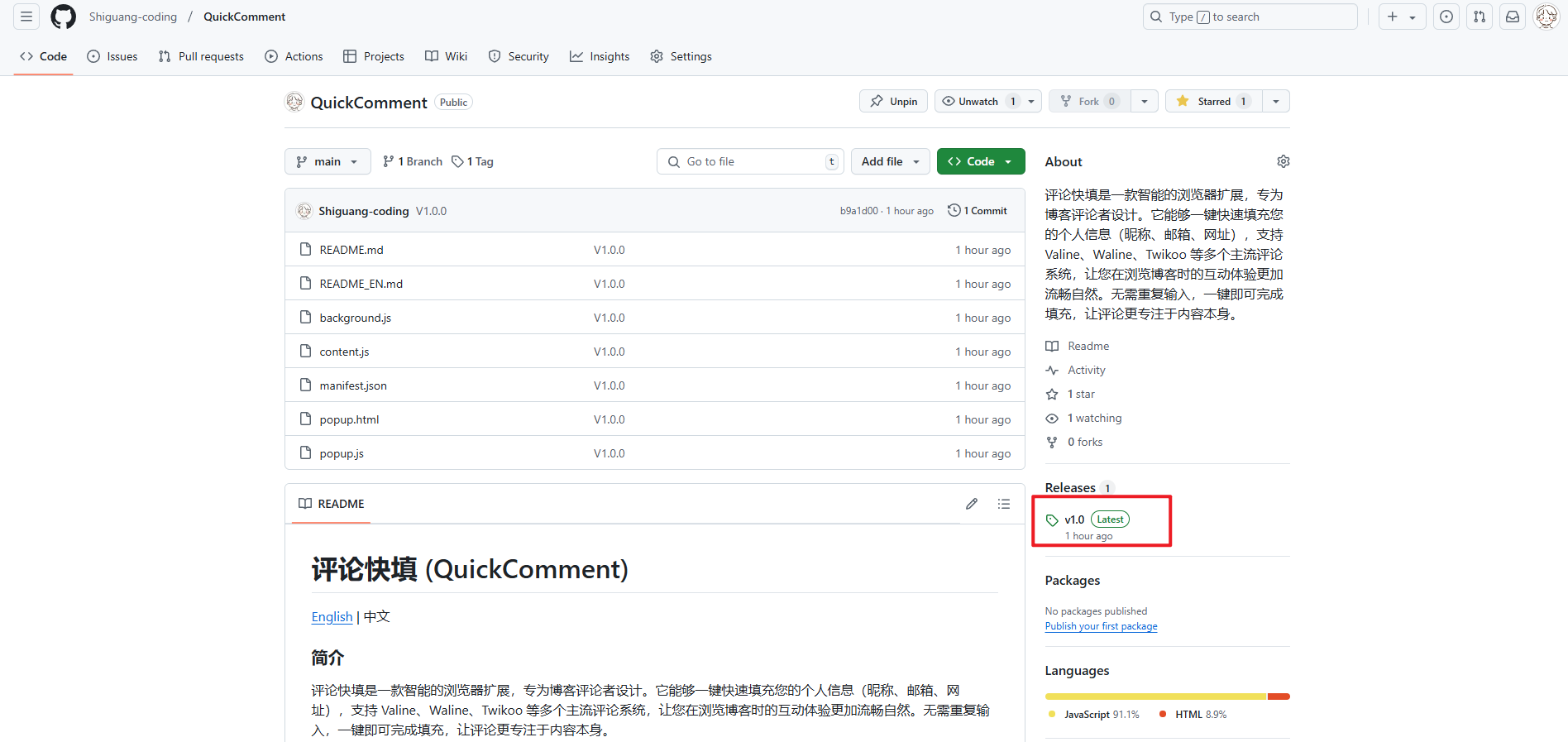1568x742 pixels.
Task: Click the Shiguang-coding commit author name
Action: [364, 211]
